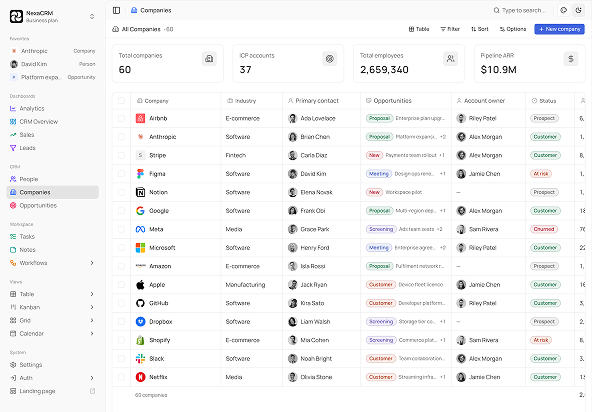592x412 pixels.
Task: Select the Netflix row checkbox
Action: (x=121, y=377)
